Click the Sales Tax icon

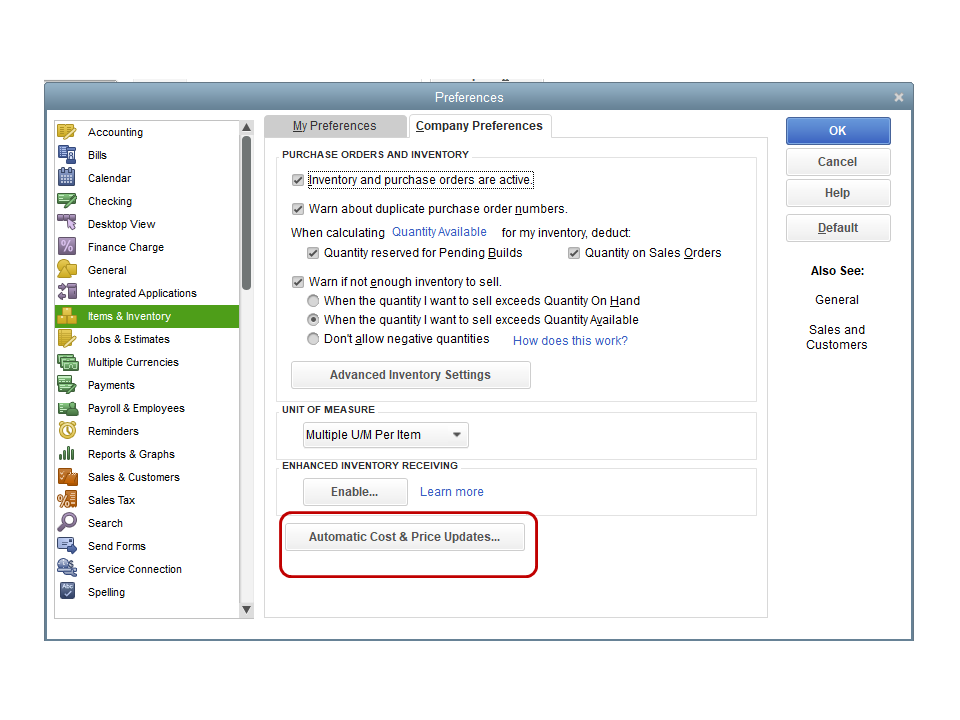point(67,500)
